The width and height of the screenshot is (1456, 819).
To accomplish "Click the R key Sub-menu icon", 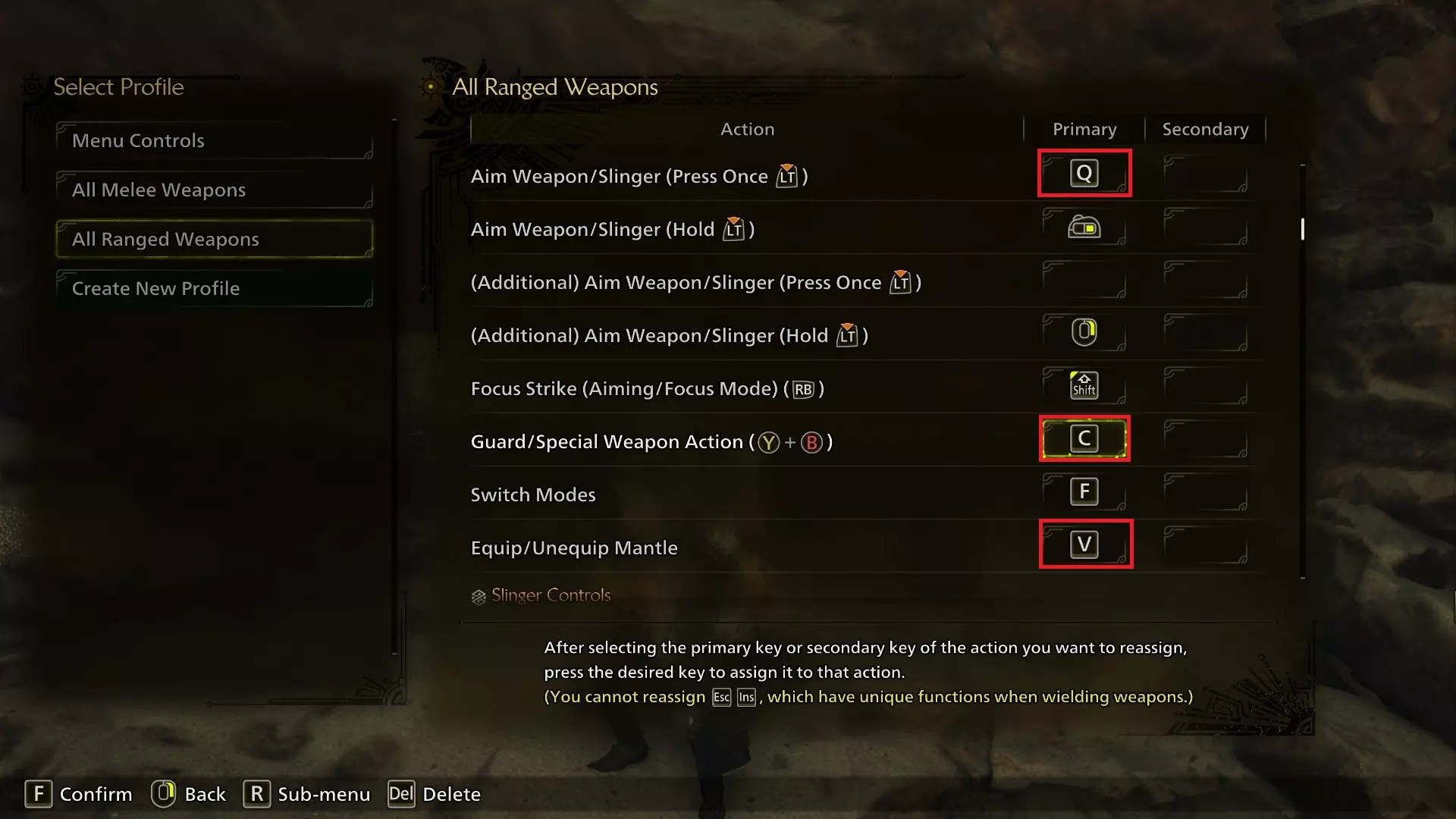I will (x=257, y=794).
